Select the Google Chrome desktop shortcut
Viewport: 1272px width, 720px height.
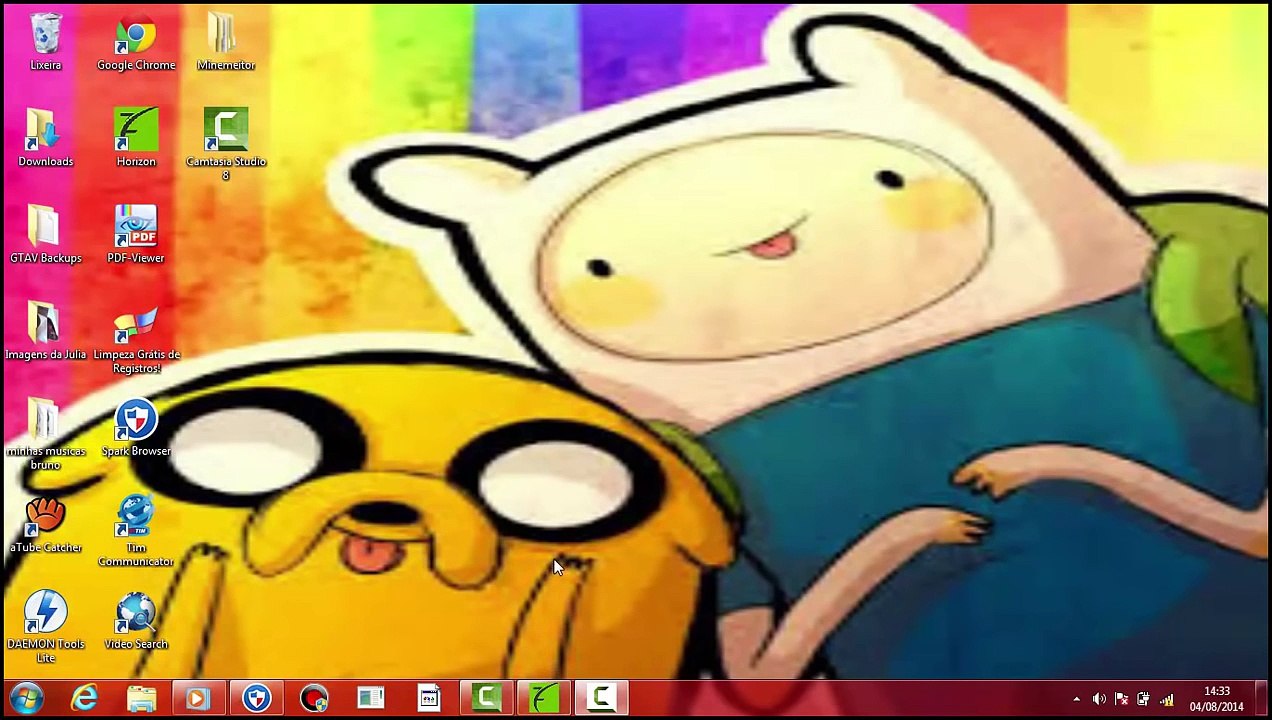136,42
